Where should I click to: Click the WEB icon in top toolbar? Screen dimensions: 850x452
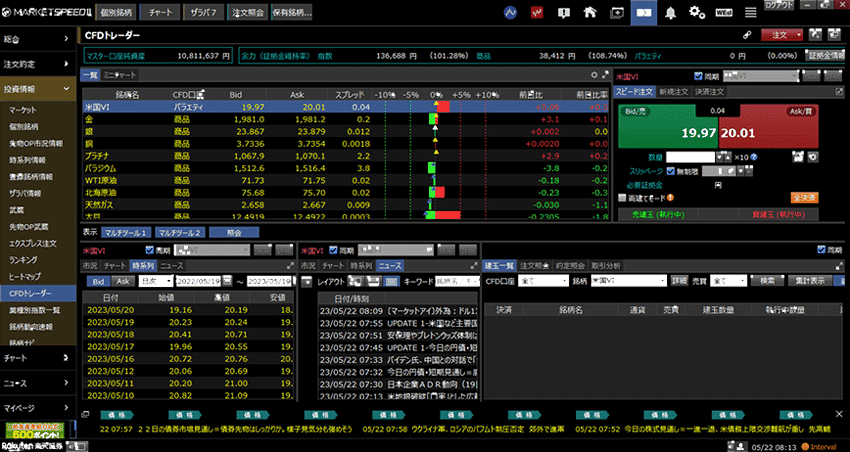point(724,12)
